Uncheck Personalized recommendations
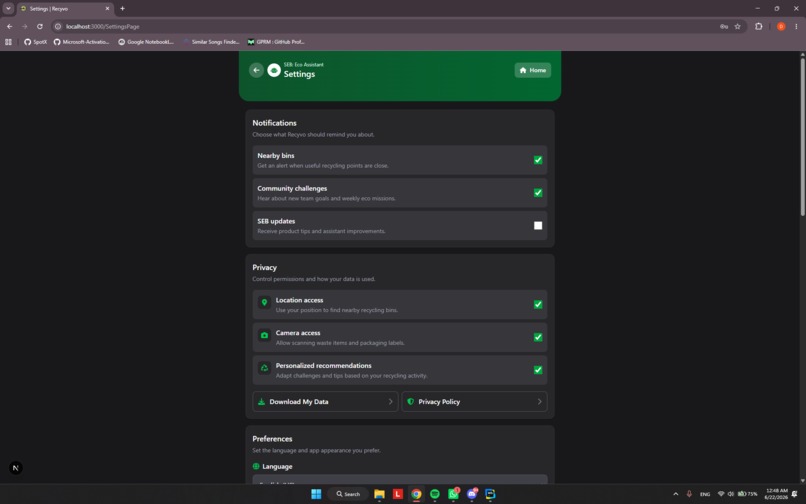The height and width of the screenshot is (504, 806). tap(538, 370)
